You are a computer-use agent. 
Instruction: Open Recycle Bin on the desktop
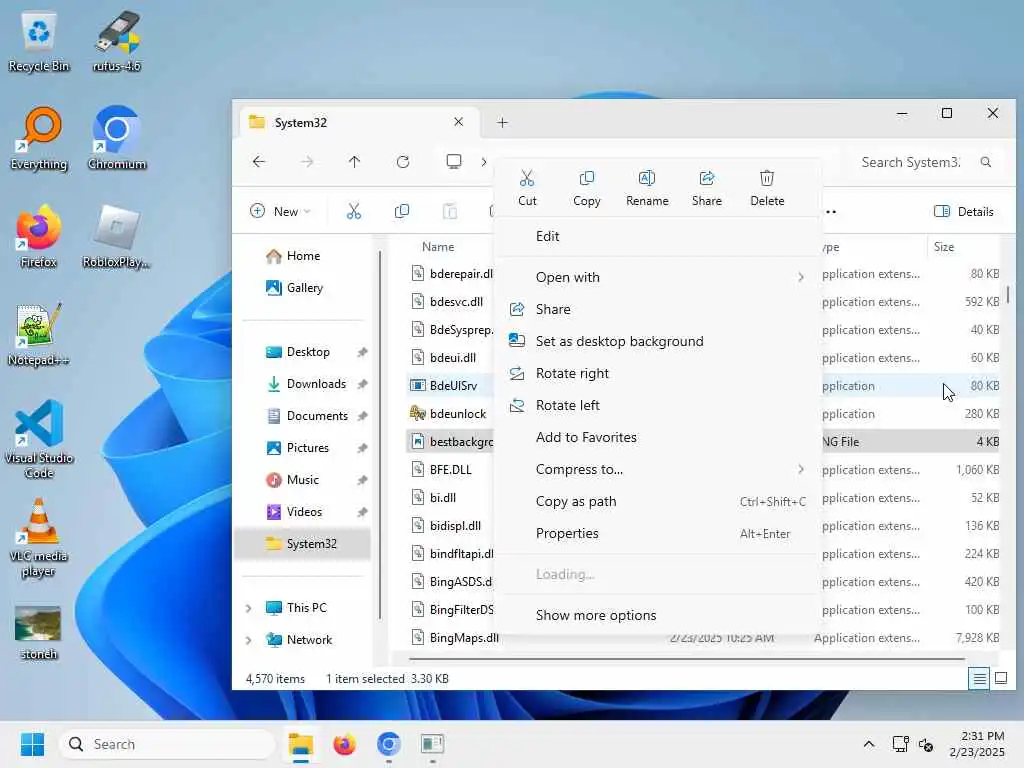[39, 42]
